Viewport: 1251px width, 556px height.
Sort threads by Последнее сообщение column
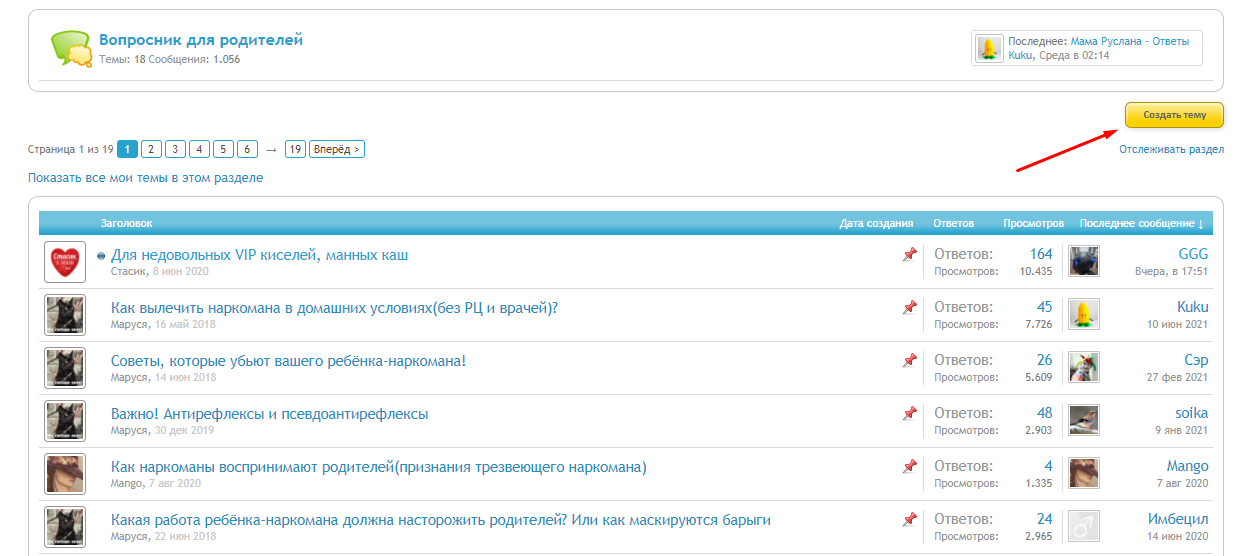(1141, 223)
